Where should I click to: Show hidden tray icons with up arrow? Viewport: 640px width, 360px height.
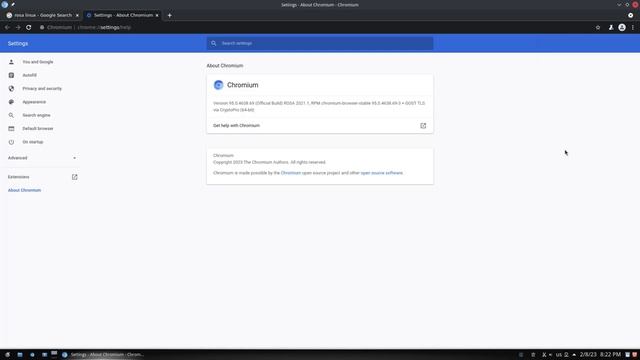(574, 355)
